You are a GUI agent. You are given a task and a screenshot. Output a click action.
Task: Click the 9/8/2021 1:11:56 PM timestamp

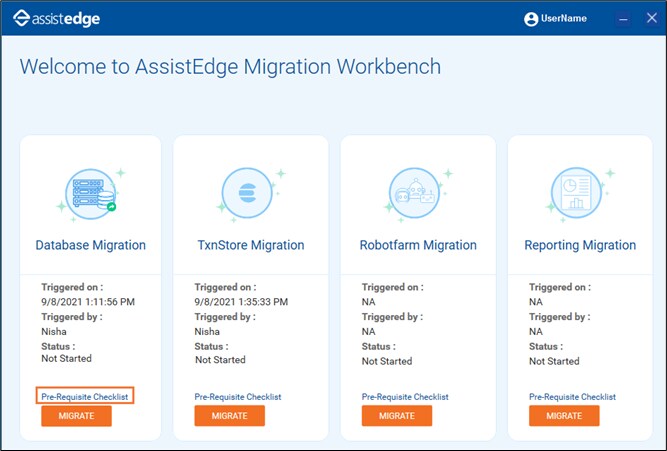[88, 302]
